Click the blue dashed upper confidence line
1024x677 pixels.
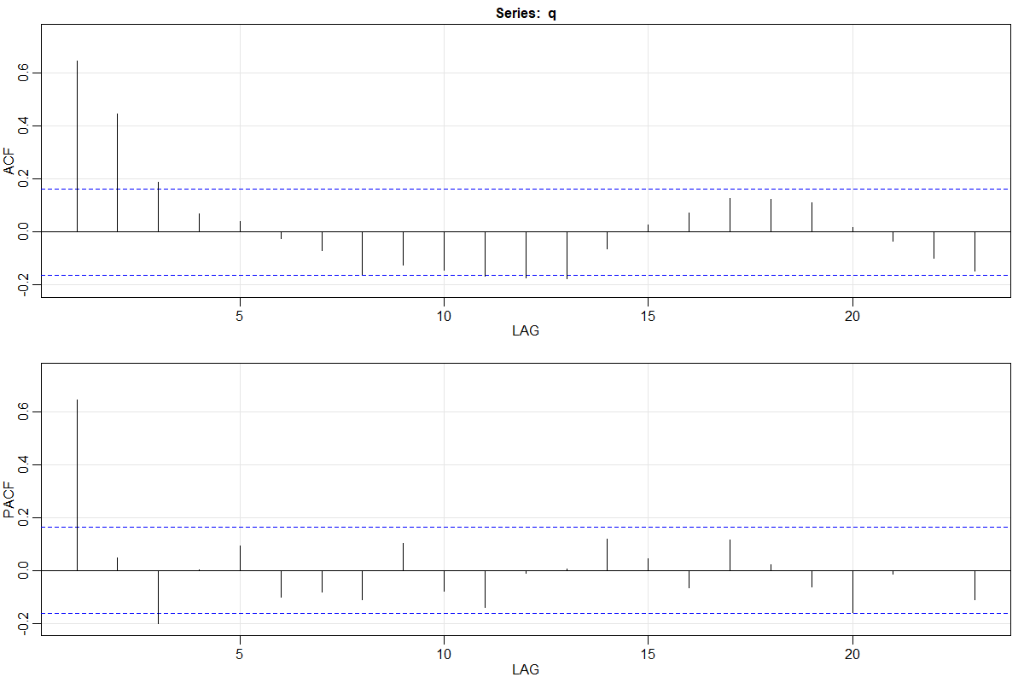click(x=500, y=187)
